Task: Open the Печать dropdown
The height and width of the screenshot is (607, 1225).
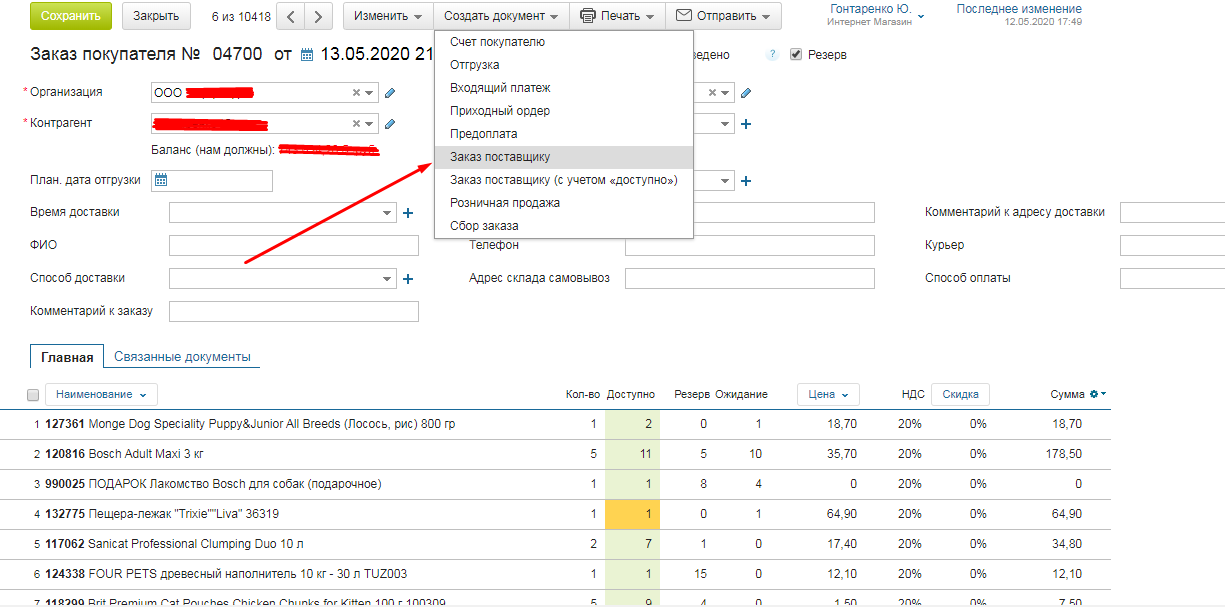Action: pos(617,16)
